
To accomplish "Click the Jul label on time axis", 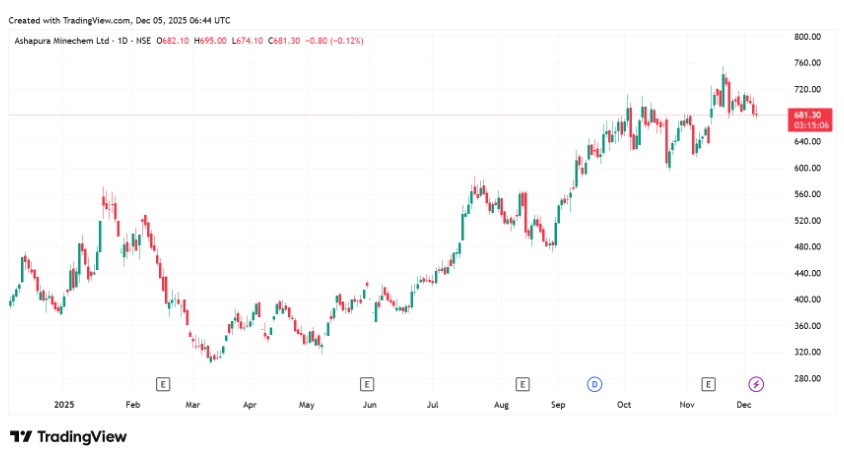I will click(x=432, y=405).
